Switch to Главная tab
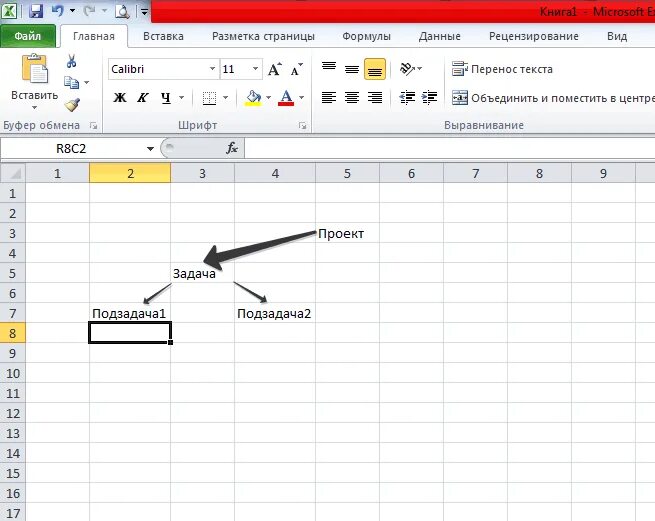 [94, 36]
